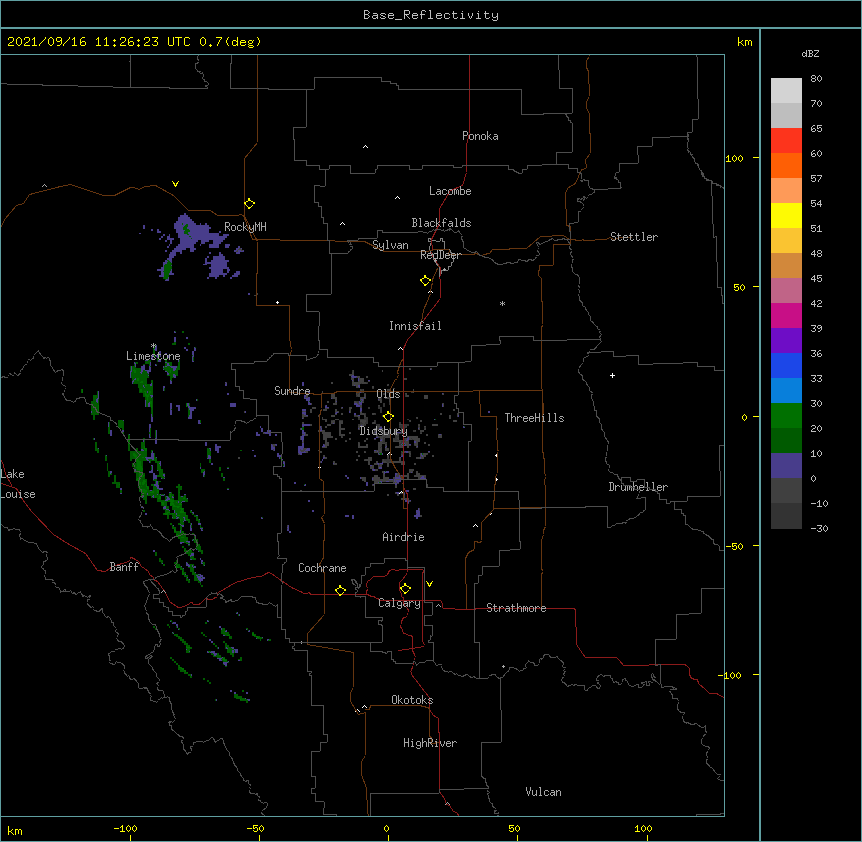Select the slate 0–10 dBZ legend swatch
The height and width of the screenshot is (842, 862).
(x=786, y=466)
